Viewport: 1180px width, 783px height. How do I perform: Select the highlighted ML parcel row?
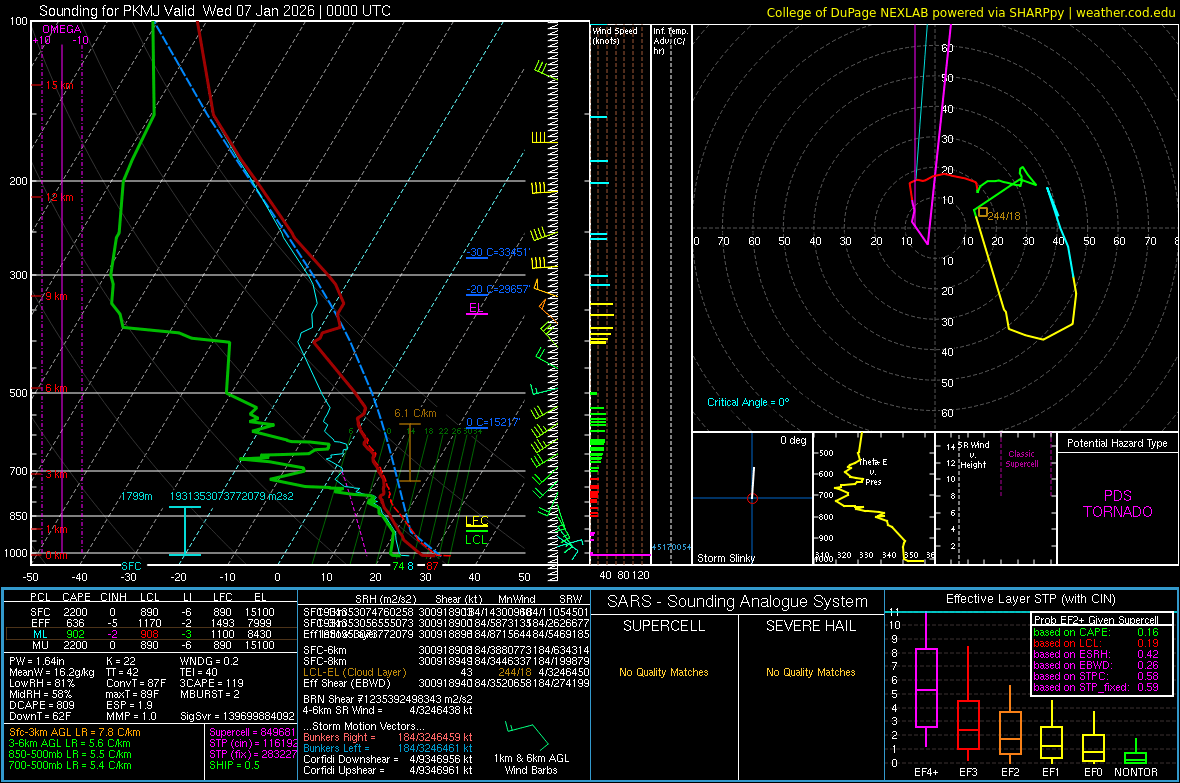coord(151,634)
